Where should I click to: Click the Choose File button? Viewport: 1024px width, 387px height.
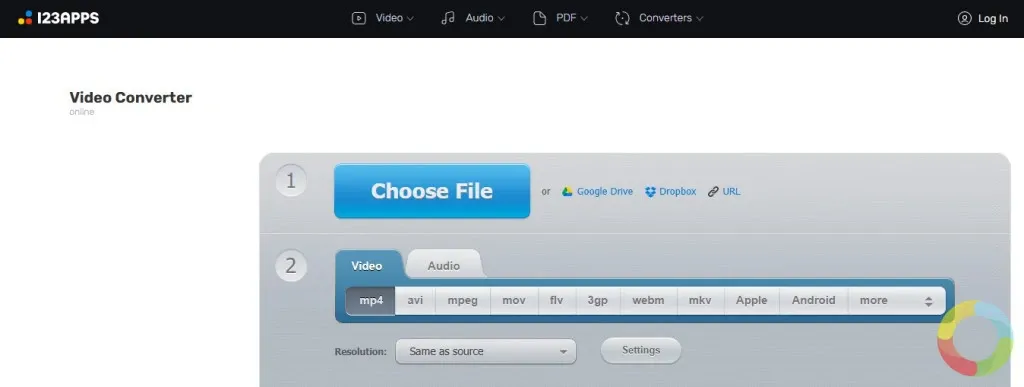coord(432,191)
